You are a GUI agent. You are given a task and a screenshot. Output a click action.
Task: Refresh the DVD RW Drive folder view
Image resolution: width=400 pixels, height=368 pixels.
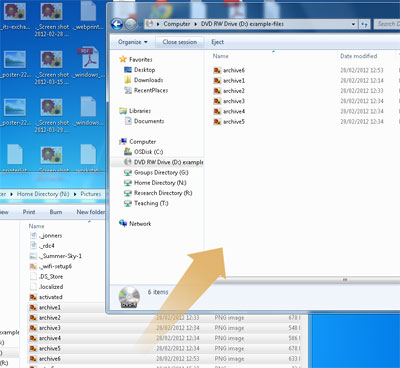click(x=364, y=24)
